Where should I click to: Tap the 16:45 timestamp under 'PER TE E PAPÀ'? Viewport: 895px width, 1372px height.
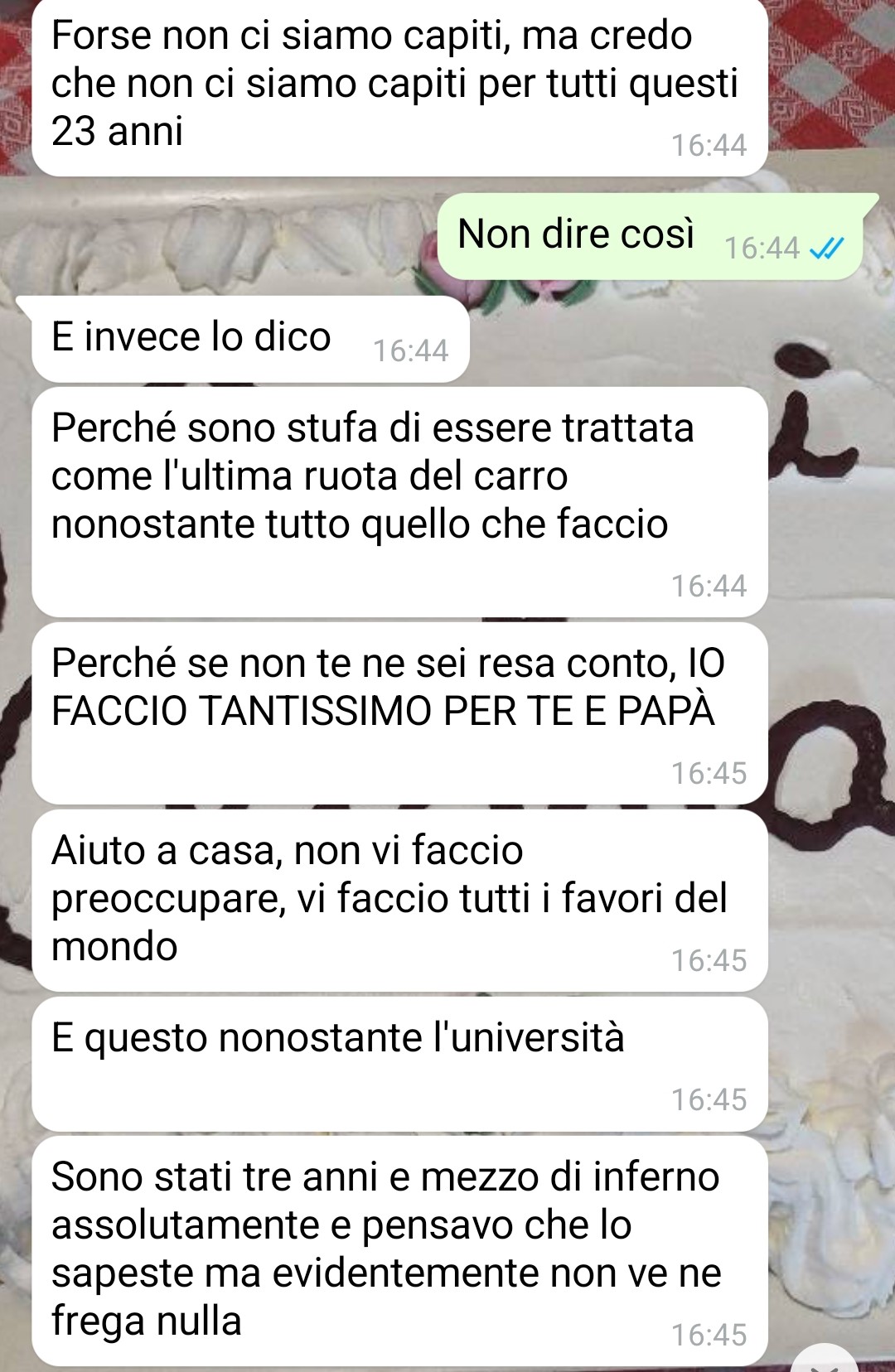(x=709, y=773)
